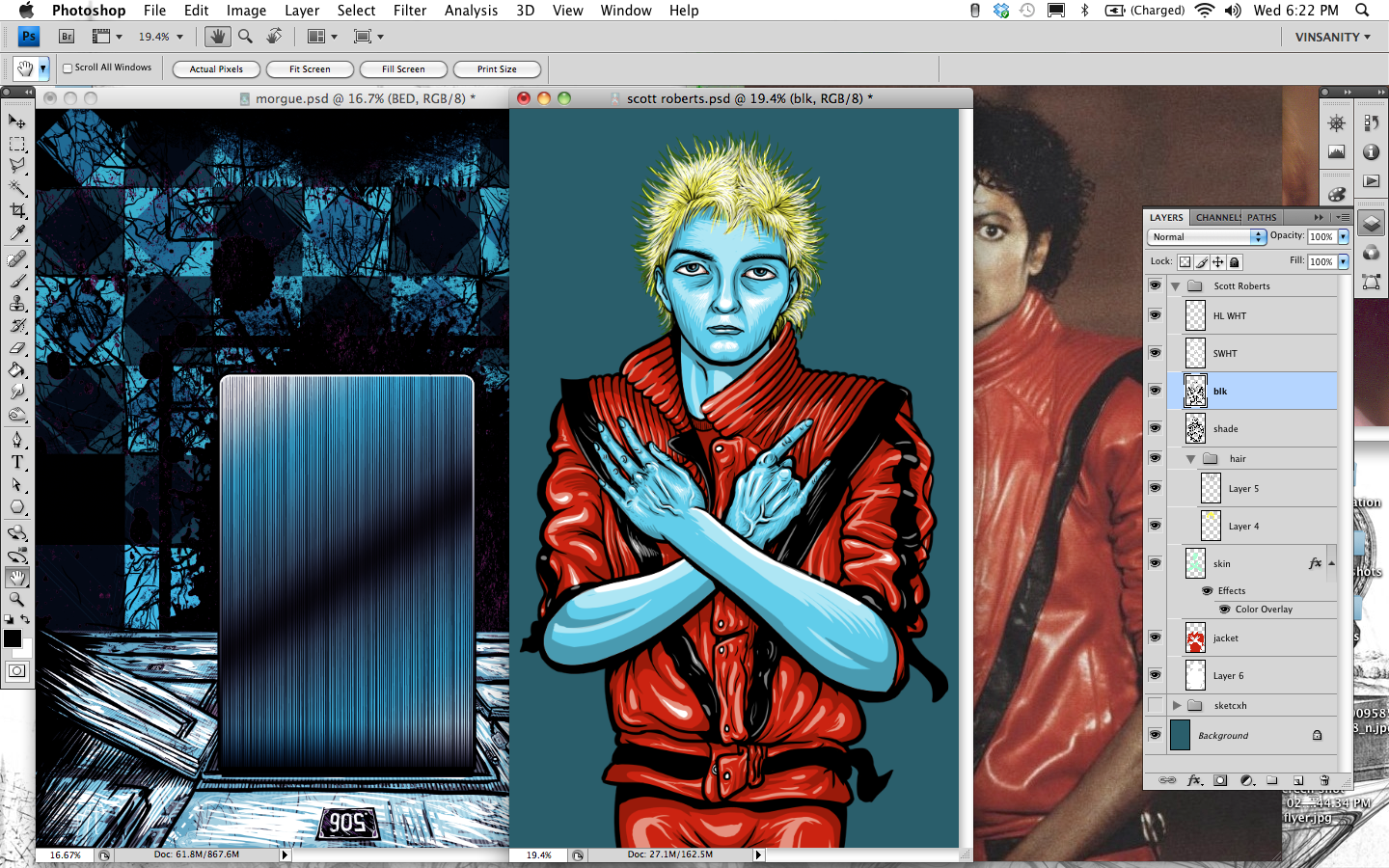Hide the jacket layer
This screenshot has width=1389, height=868.
1155,637
